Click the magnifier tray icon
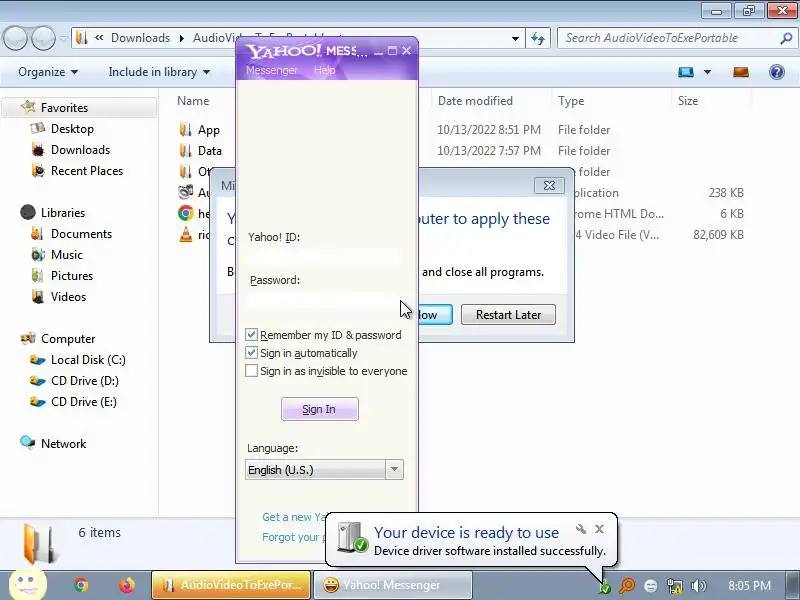This screenshot has height=600, width=800. click(627, 586)
